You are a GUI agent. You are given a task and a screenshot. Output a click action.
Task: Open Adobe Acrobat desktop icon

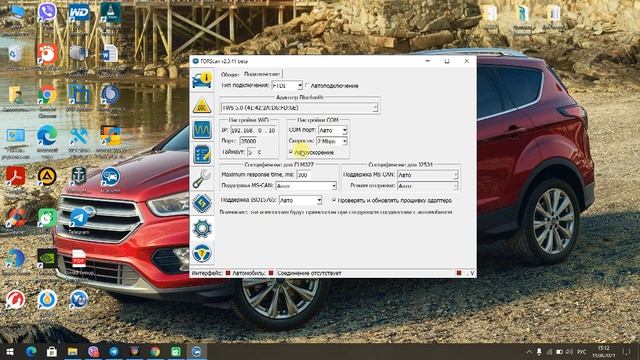[x=16, y=176]
